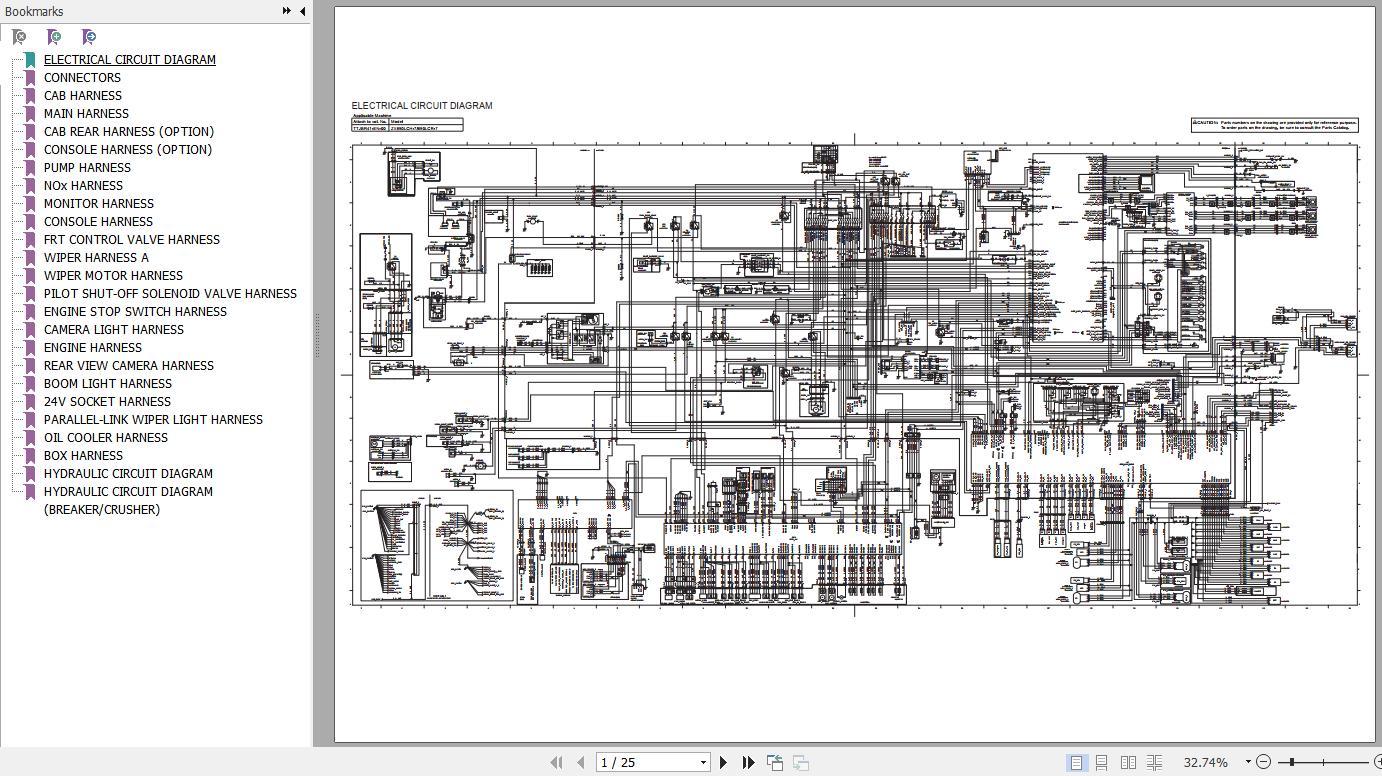1382x776 pixels.
Task: Open PARALLEL-LINK WIPER LIGHT HARNESS bookmark
Action: [153, 419]
